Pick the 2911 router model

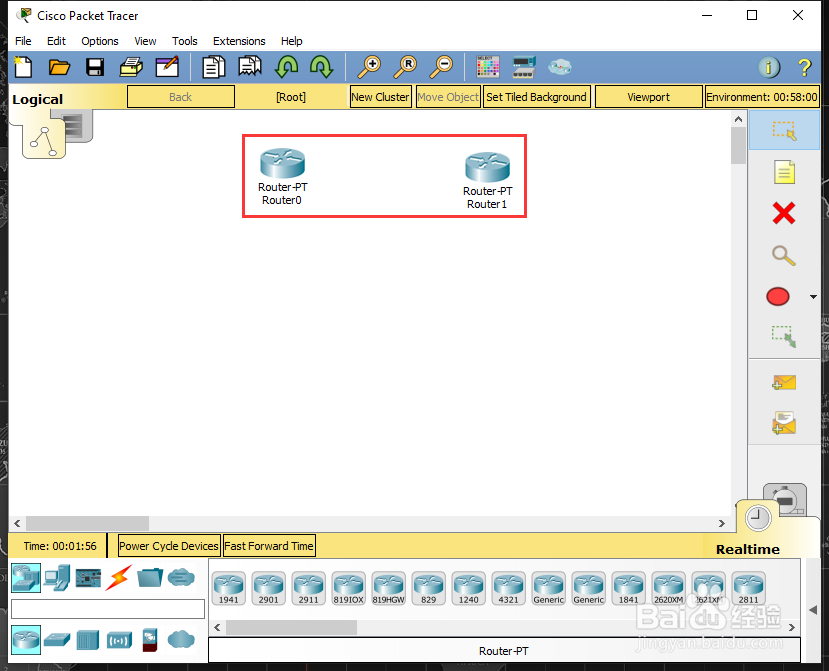click(309, 588)
